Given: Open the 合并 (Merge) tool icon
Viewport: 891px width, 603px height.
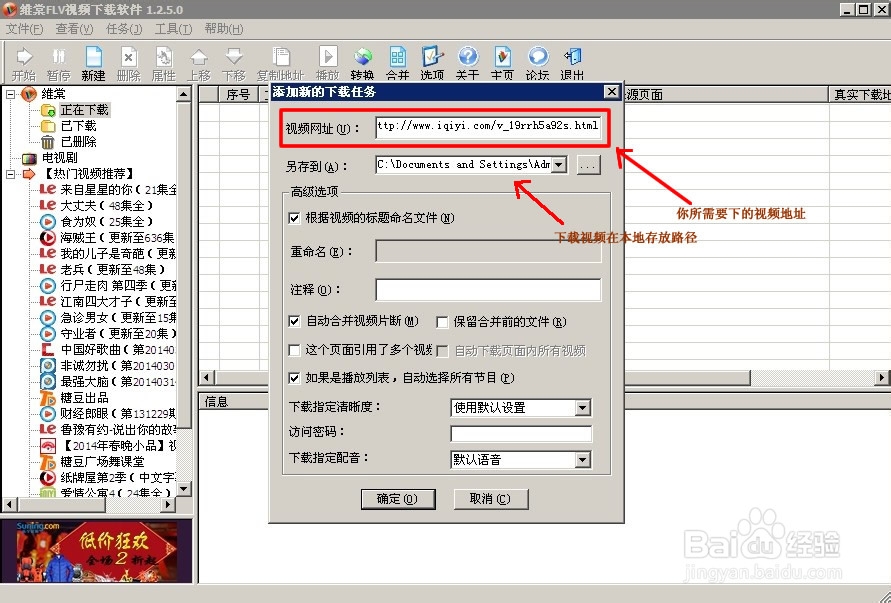Looking at the screenshot, I should [x=397, y=62].
